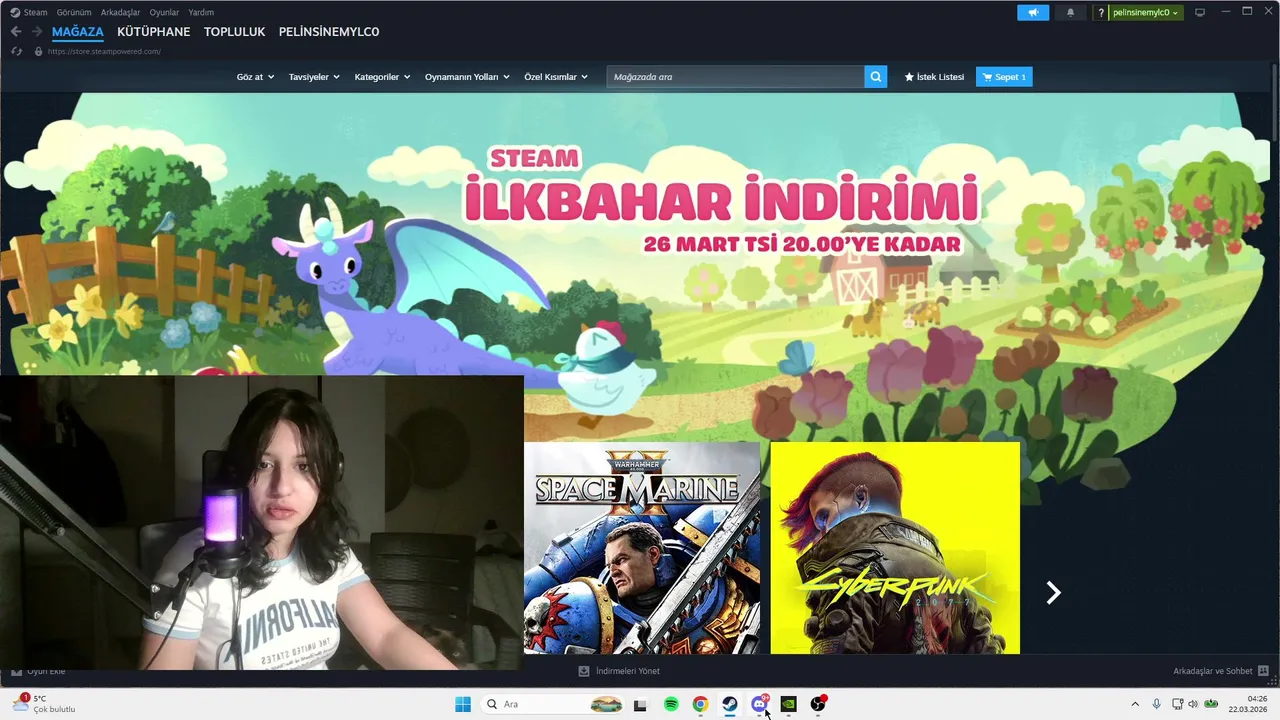Click Oyun Ekle at bottom left

(x=38, y=671)
